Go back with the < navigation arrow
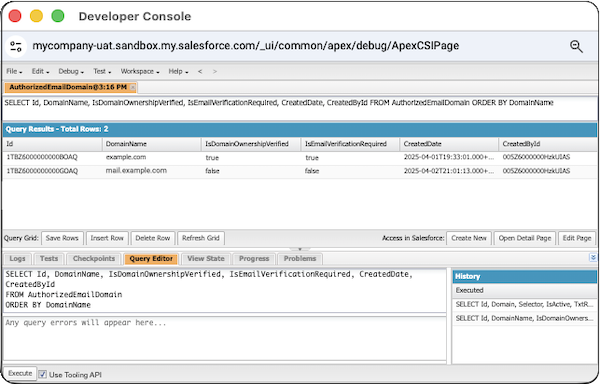This screenshot has height=384, width=600. tap(200, 72)
